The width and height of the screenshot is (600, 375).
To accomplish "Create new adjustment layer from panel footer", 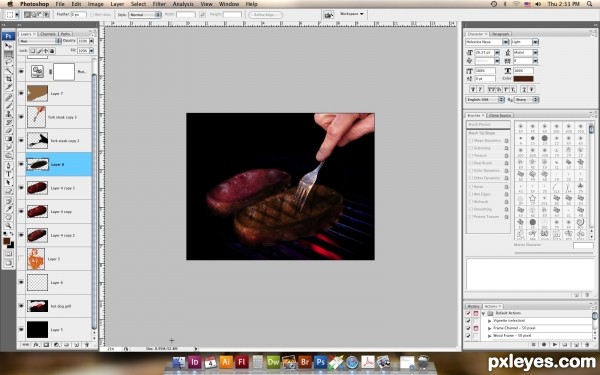I will 56,345.
